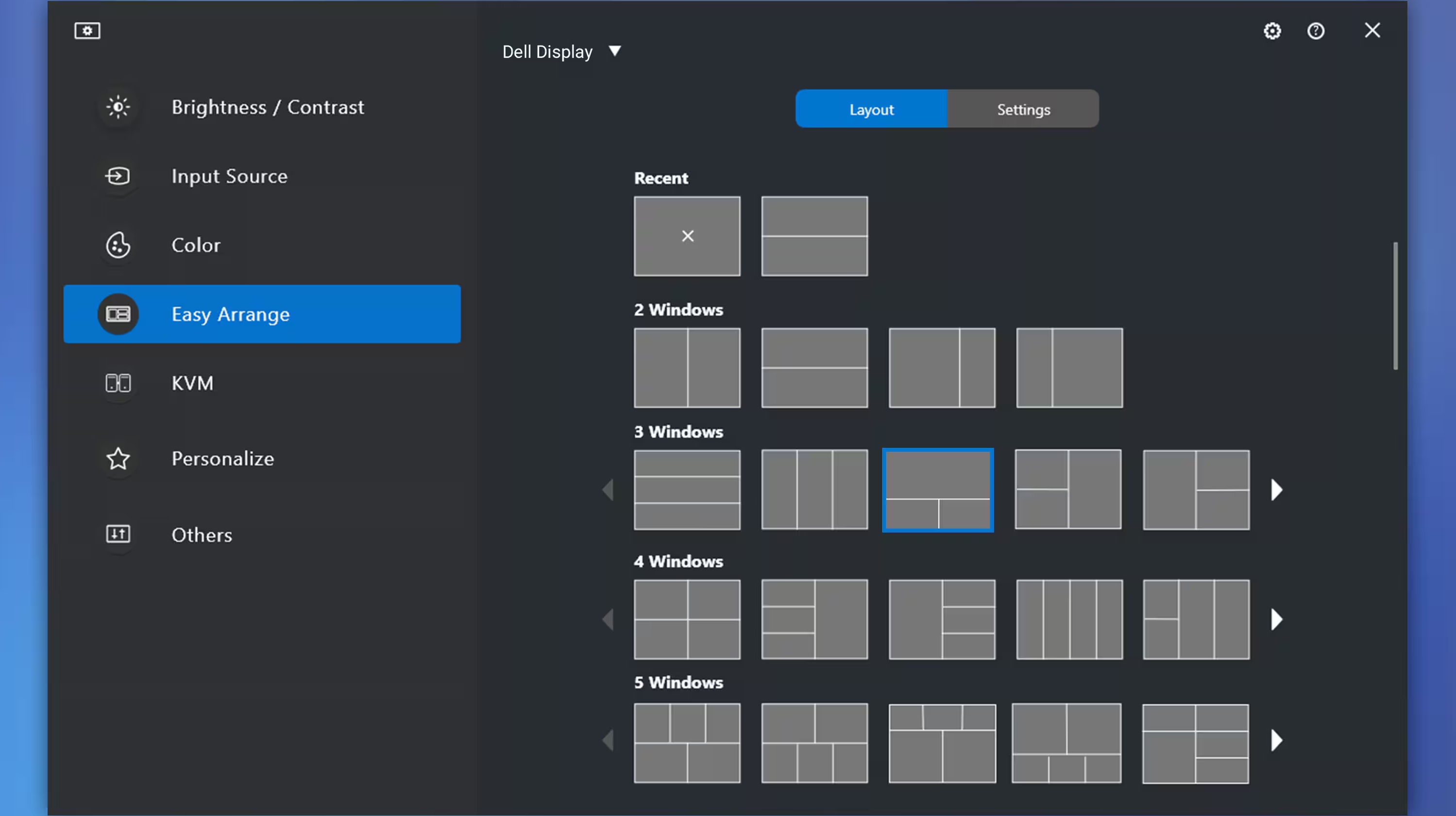Expand the Dell Display dropdown
The height and width of the screenshot is (816, 1456).
pos(614,51)
